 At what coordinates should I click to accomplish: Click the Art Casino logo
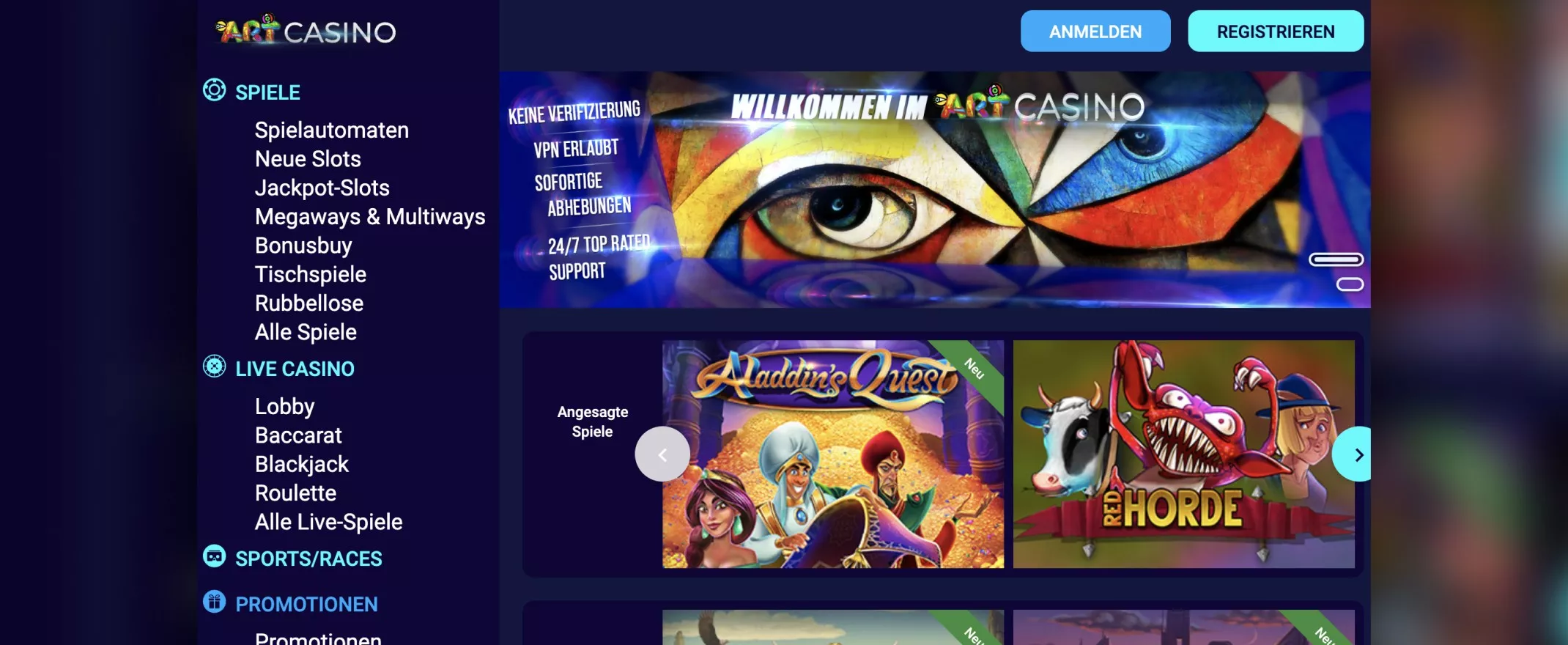click(x=306, y=31)
